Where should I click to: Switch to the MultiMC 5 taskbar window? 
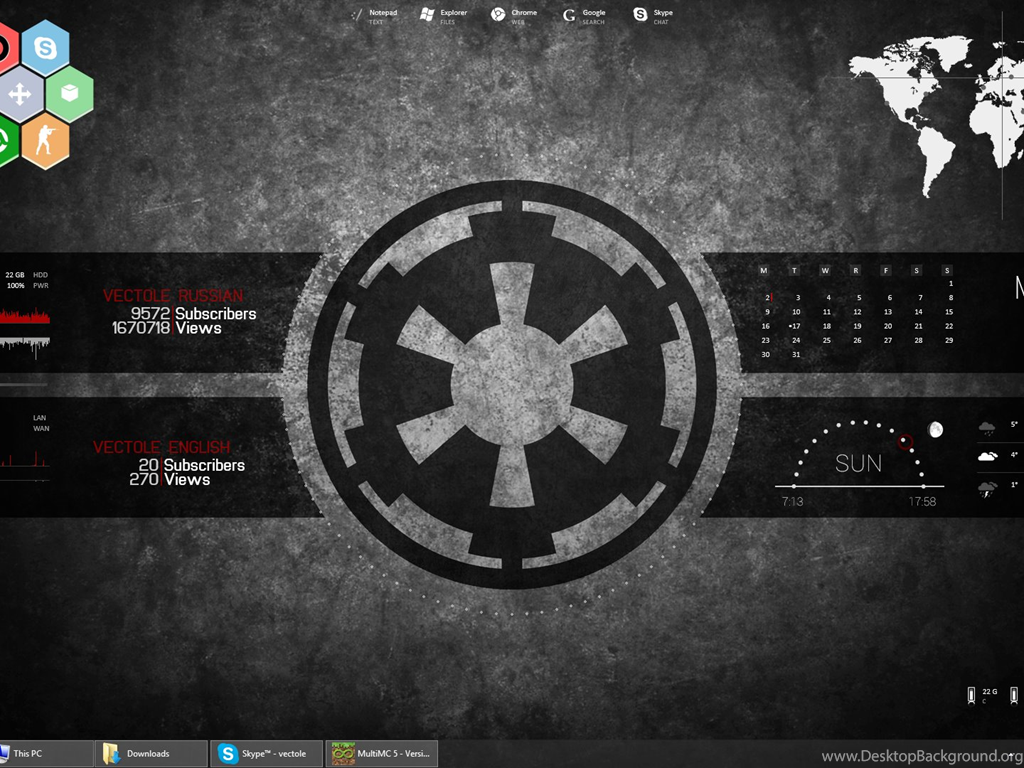pos(381,754)
